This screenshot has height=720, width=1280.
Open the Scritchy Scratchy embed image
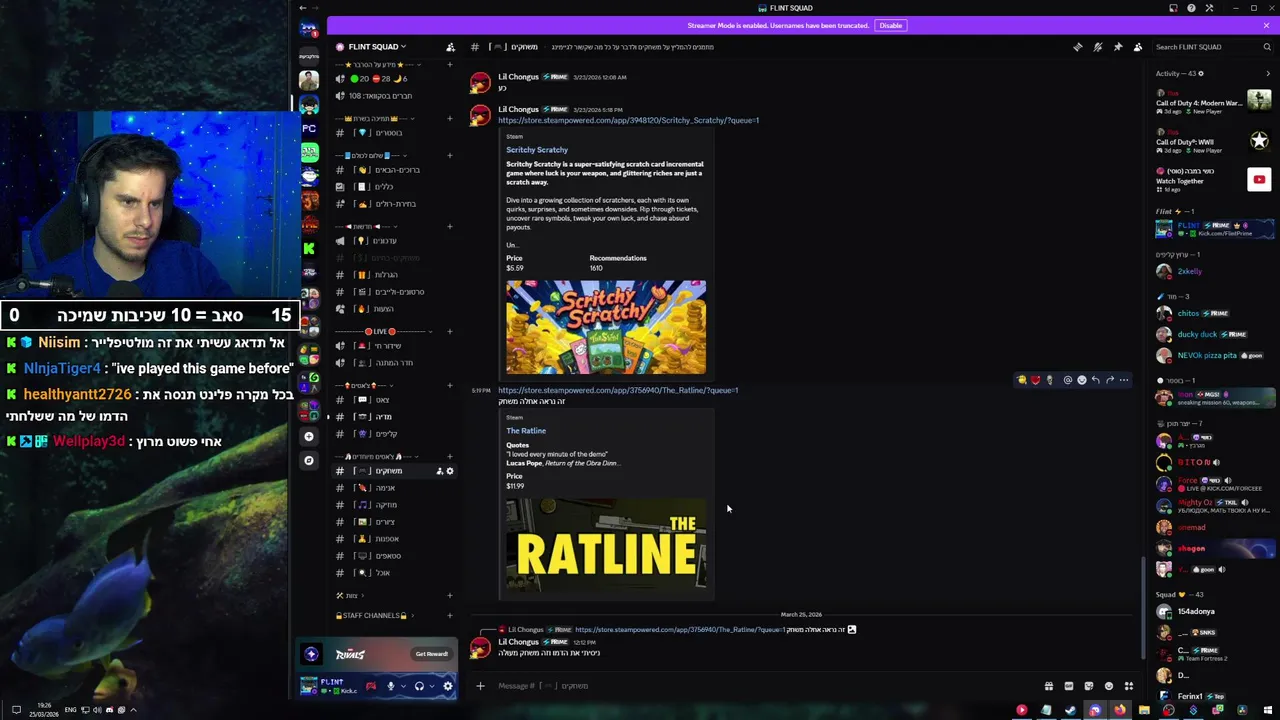[606, 327]
